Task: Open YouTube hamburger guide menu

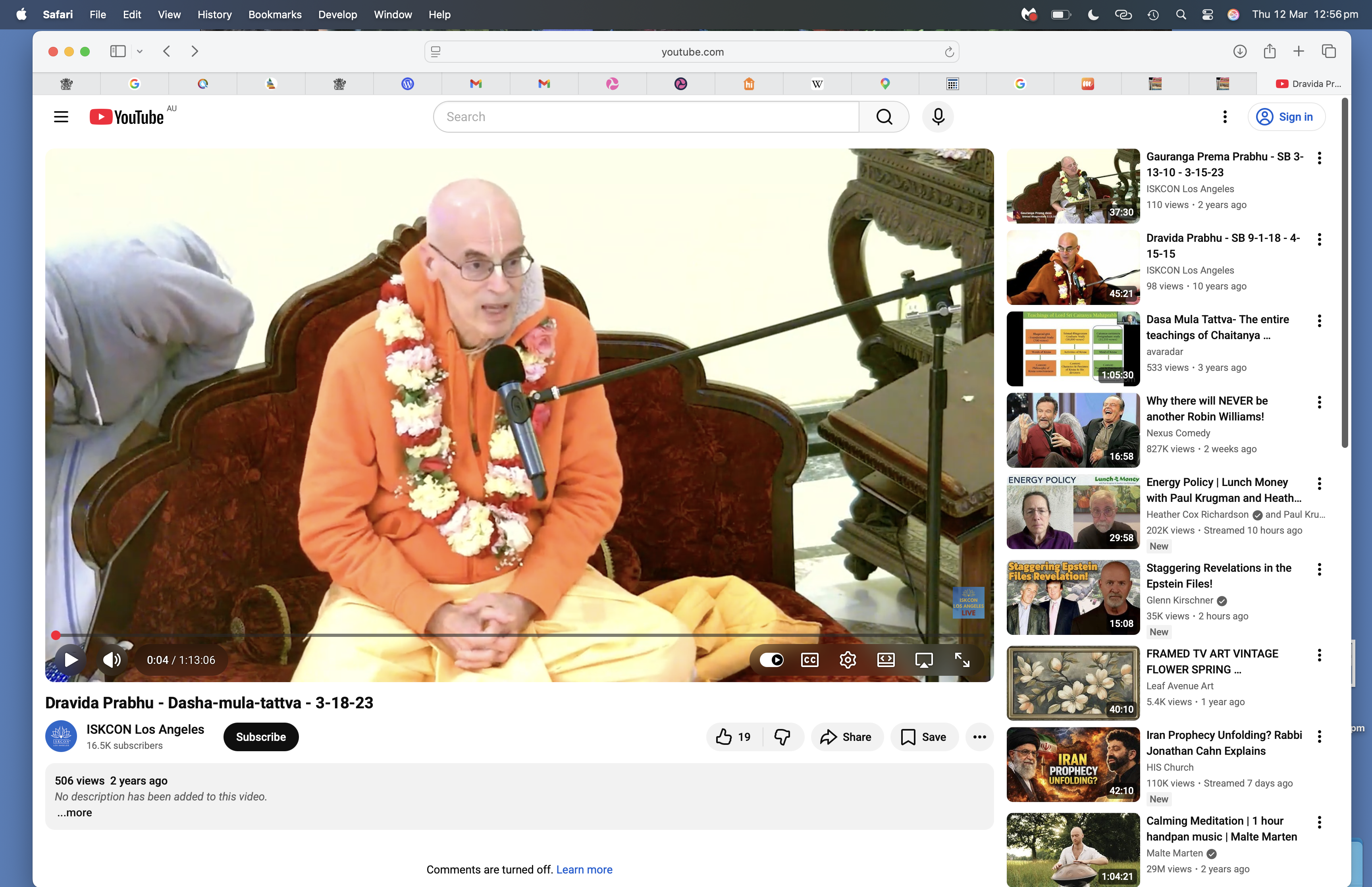Action: (61, 117)
